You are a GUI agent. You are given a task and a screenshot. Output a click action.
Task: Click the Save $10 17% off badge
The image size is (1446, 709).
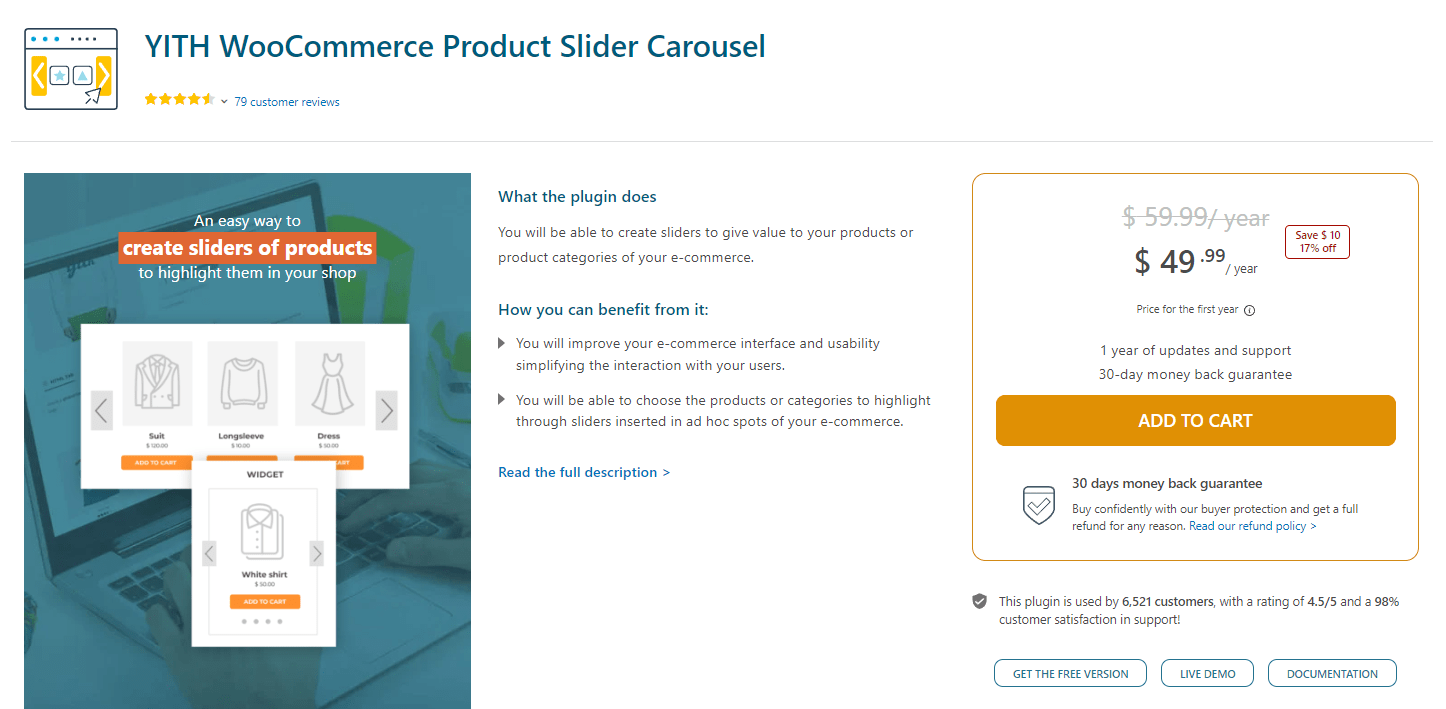(1316, 241)
